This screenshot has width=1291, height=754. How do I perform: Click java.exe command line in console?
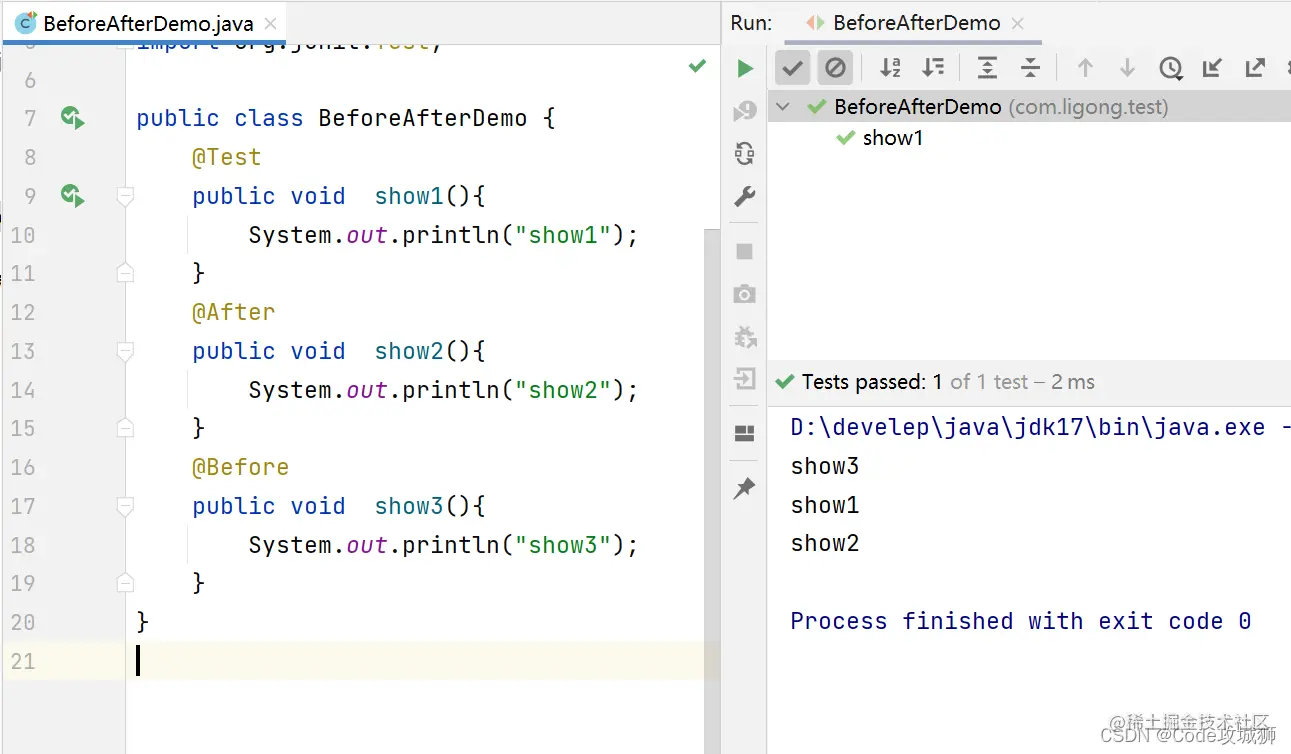(1039, 427)
